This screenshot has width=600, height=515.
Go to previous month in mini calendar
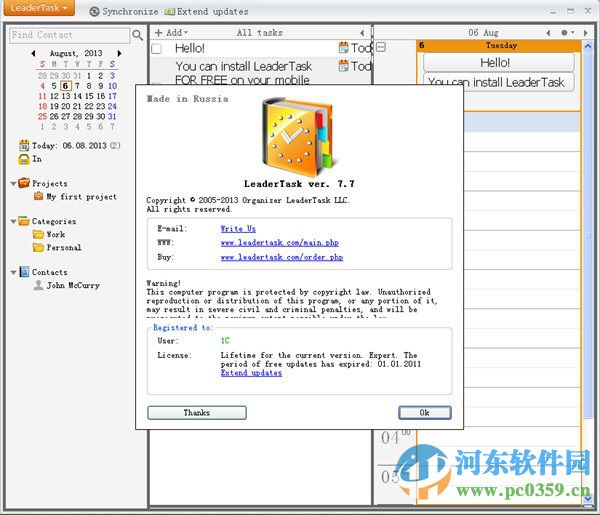(33, 53)
